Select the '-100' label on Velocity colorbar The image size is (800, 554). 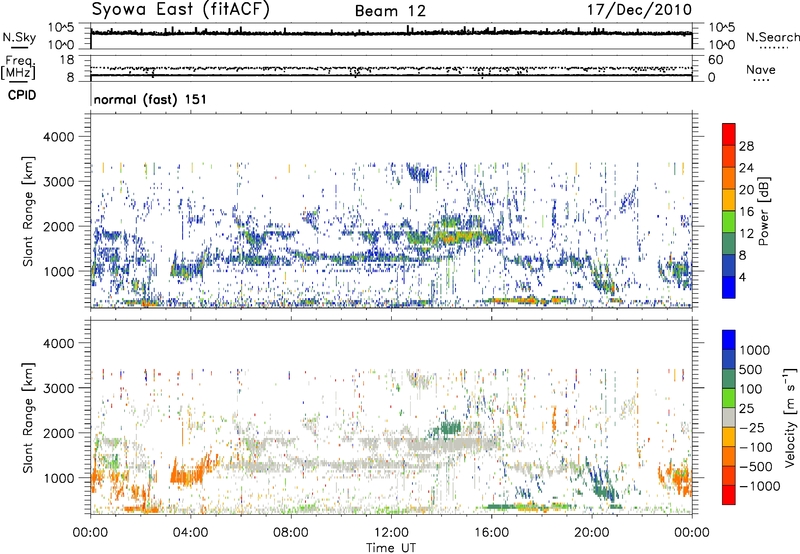point(756,447)
